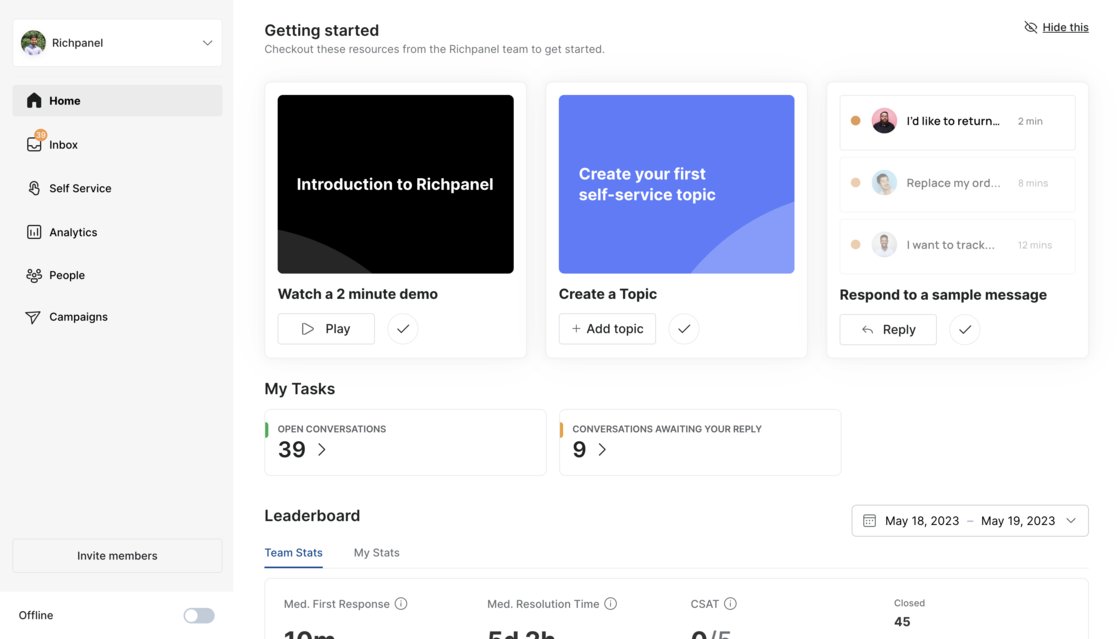The width and height of the screenshot is (1120, 639).
Task: Mark the 2 minute demo as done
Action: (403, 329)
